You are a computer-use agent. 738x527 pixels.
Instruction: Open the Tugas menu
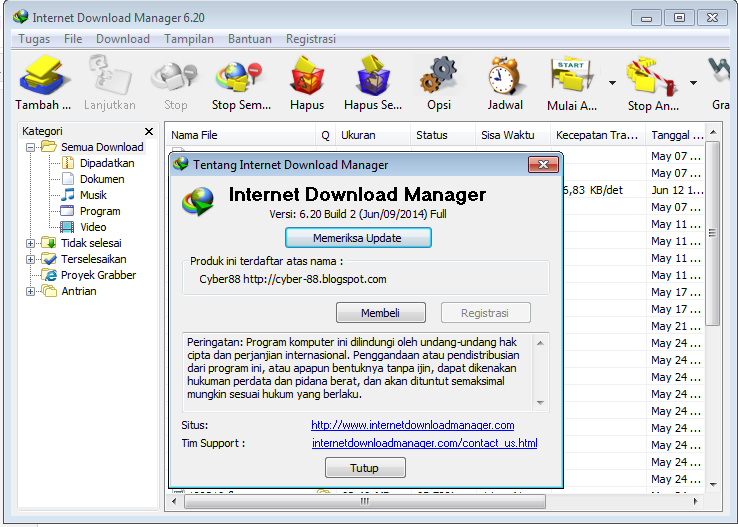34,39
